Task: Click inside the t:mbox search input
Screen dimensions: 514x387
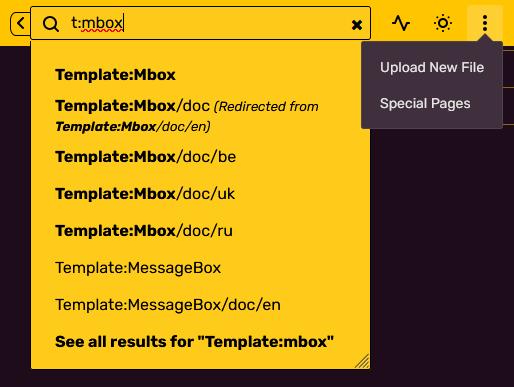Action: tap(200, 23)
